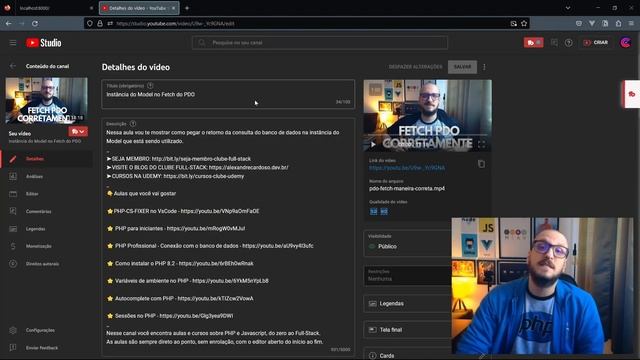Open Configurações in the sidebar

pyautogui.click(x=47, y=330)
